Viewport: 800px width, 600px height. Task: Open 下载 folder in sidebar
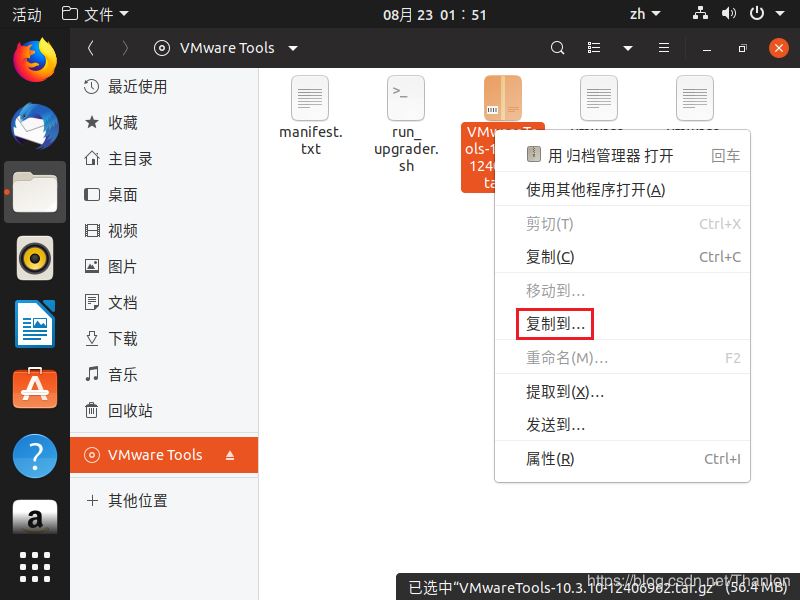point(123,339)
